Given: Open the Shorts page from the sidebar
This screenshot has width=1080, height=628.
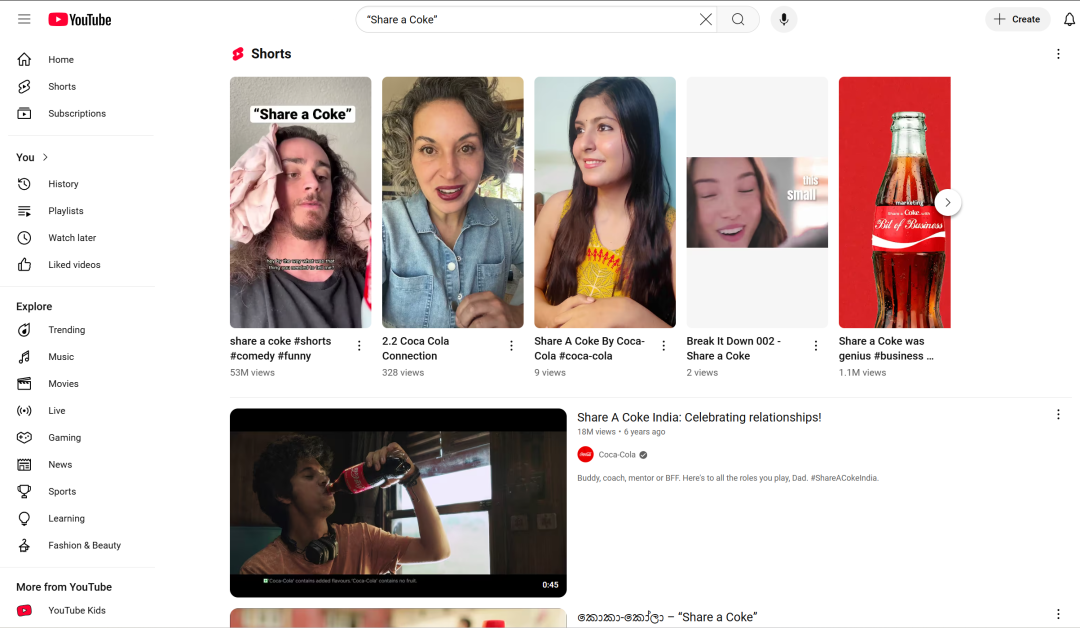Looking at the screenshot, I should pos(61,86).
